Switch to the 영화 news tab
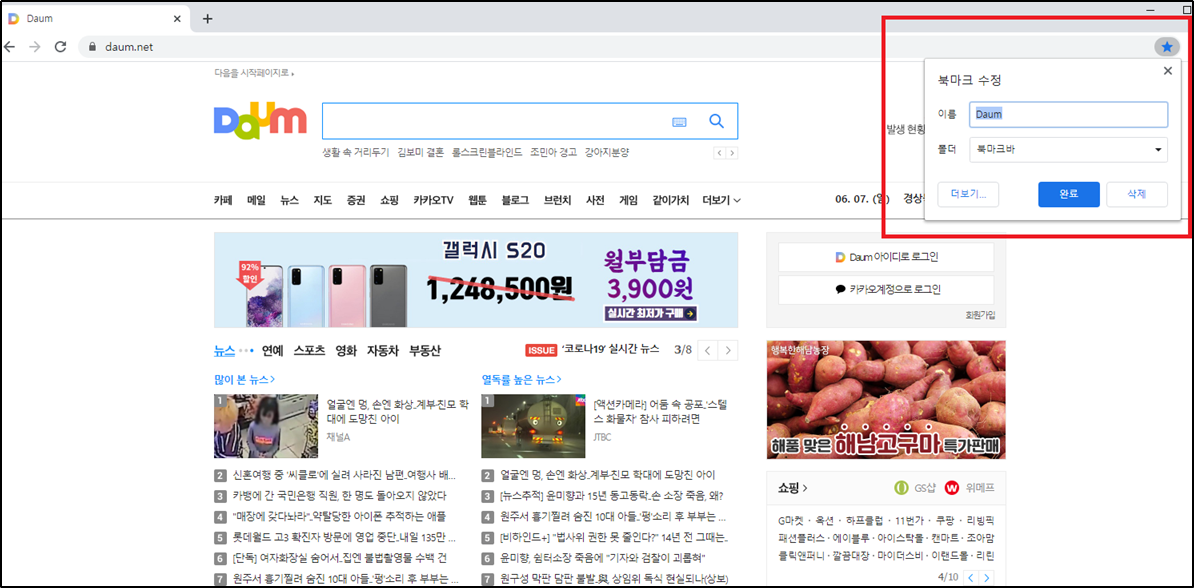 [x=346, y=350]
